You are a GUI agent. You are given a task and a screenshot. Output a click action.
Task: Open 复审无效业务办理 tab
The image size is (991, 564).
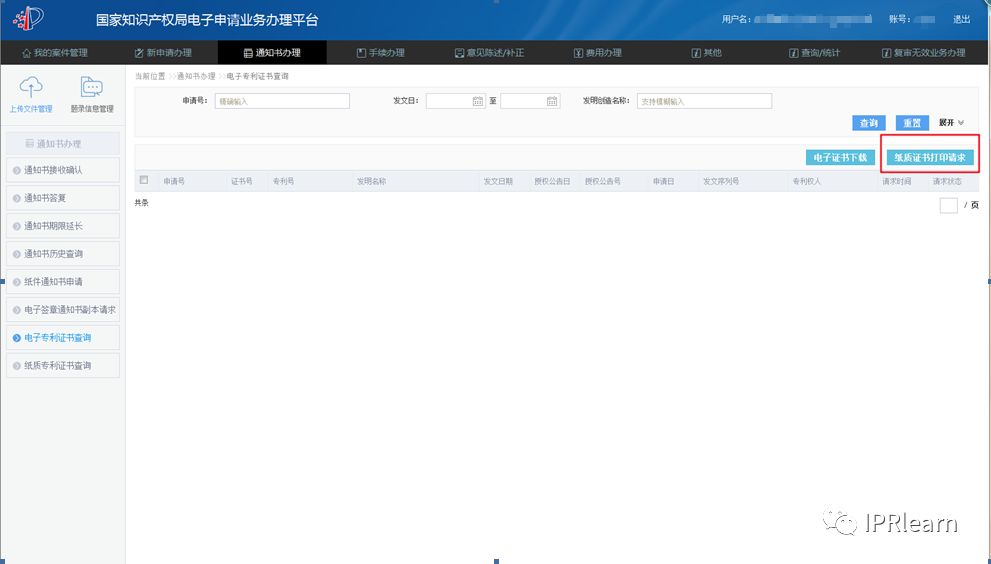pos(923,52)
